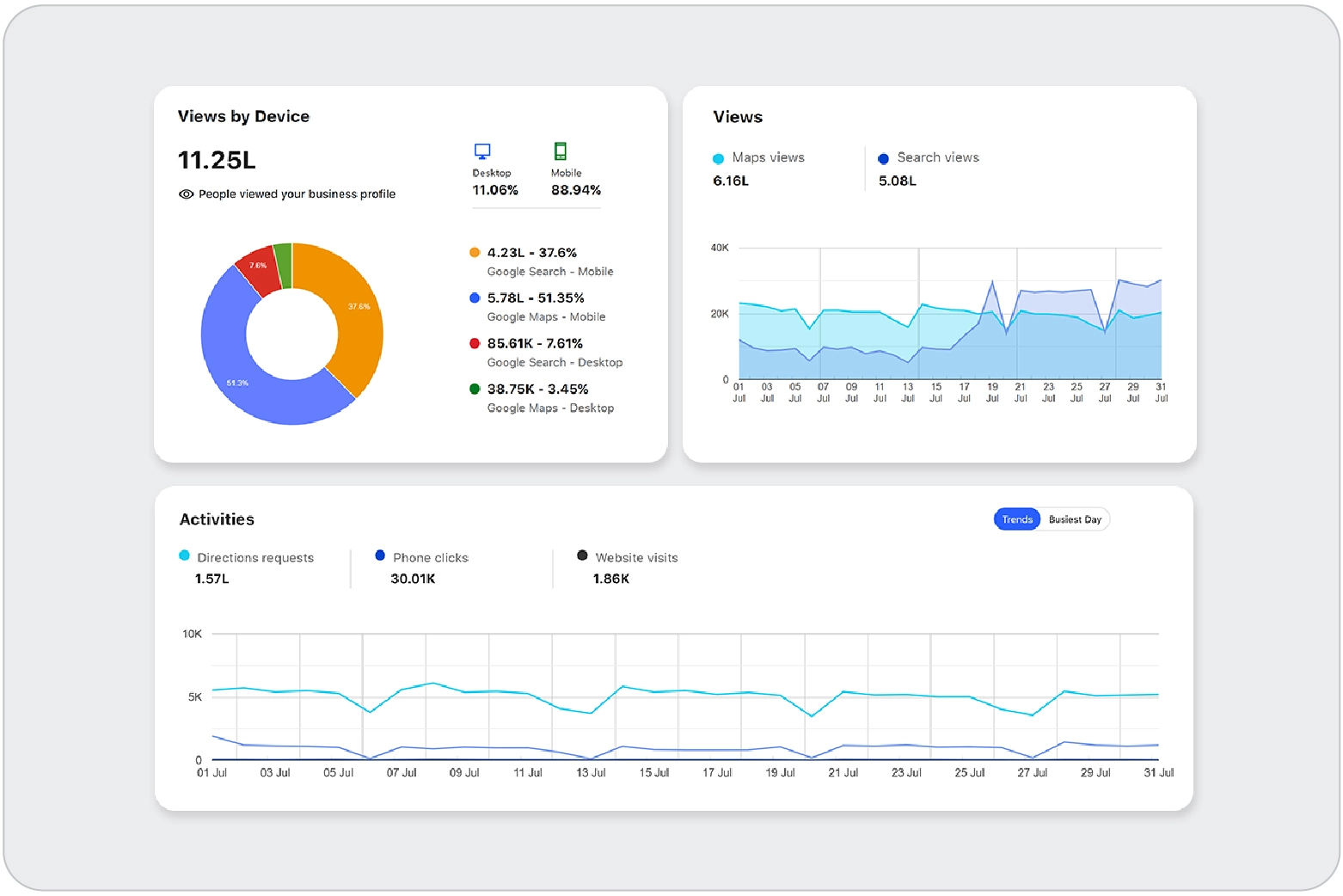Click the Phone clicks legend dot

coord(380,555)
